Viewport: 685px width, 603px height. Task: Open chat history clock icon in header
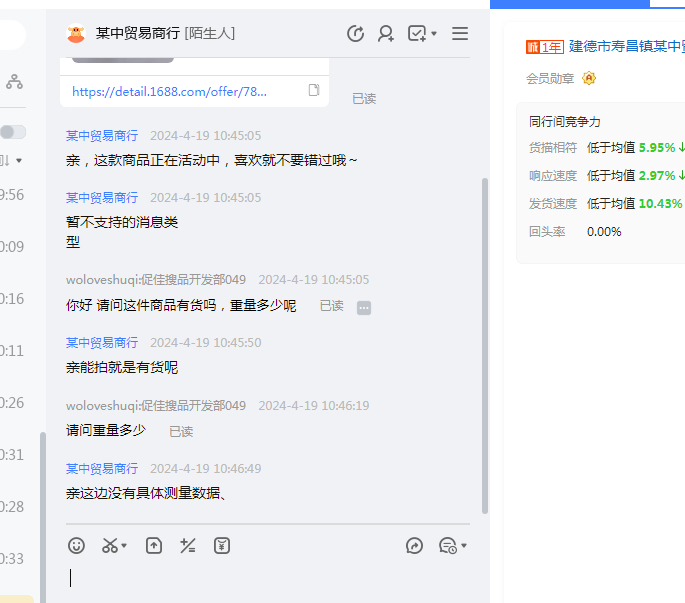click(355, 34)
